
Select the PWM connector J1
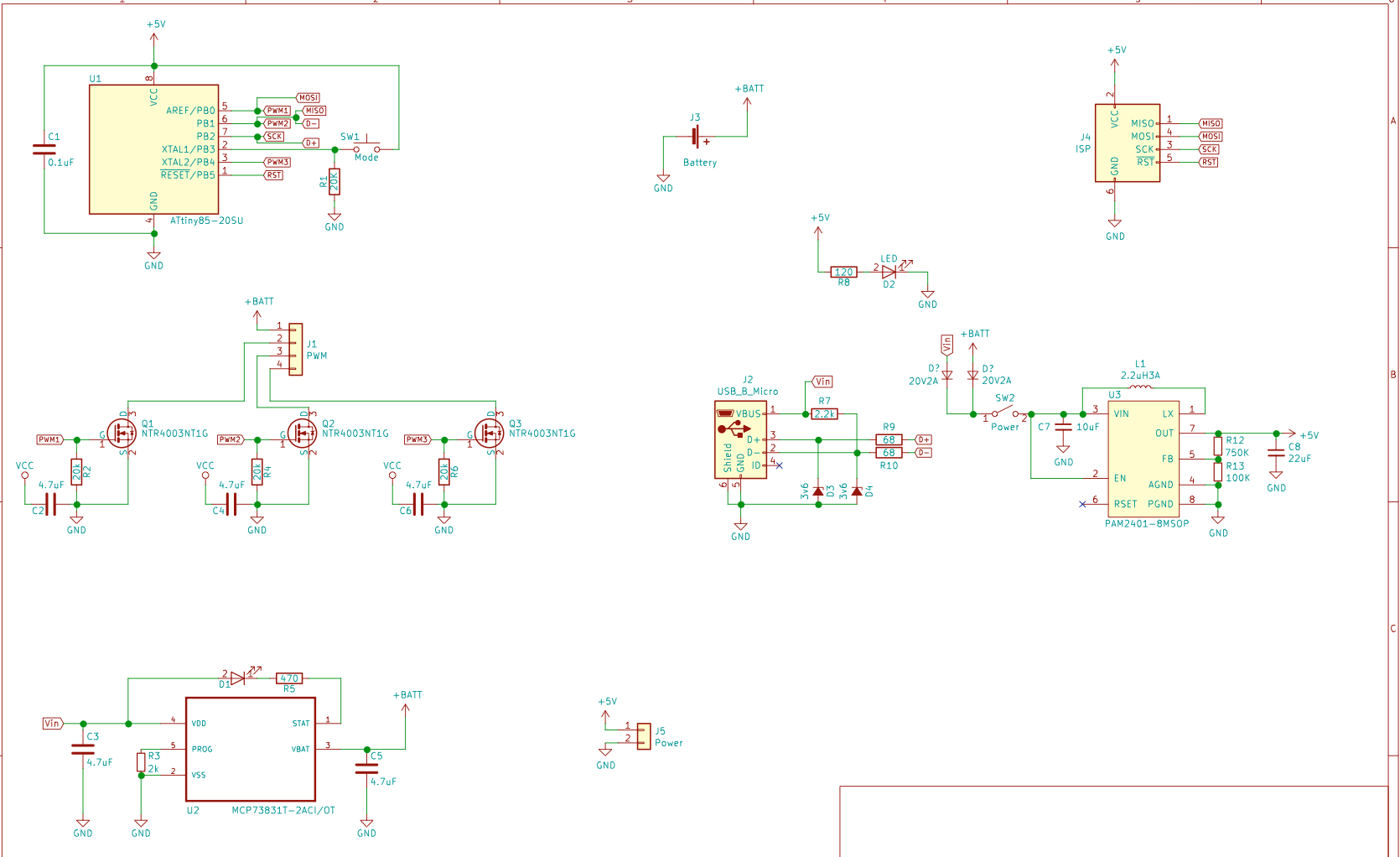295,349
